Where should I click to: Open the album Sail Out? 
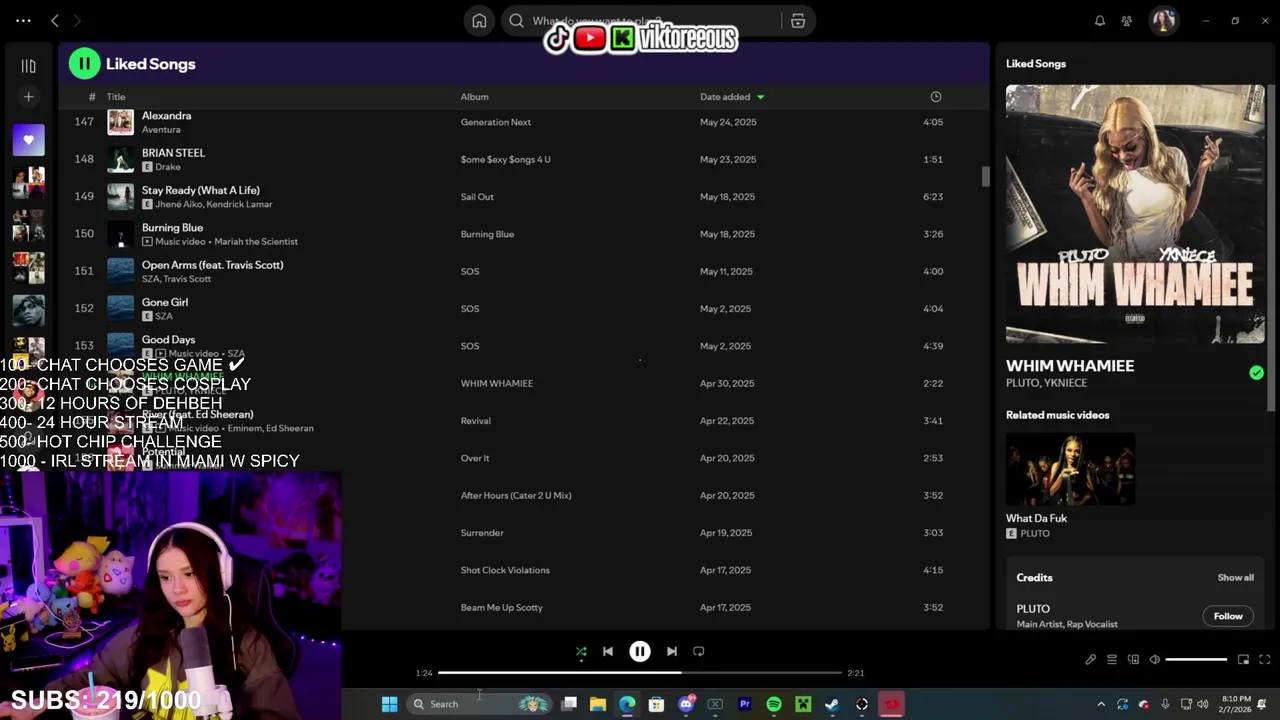(x=477, y=197)
